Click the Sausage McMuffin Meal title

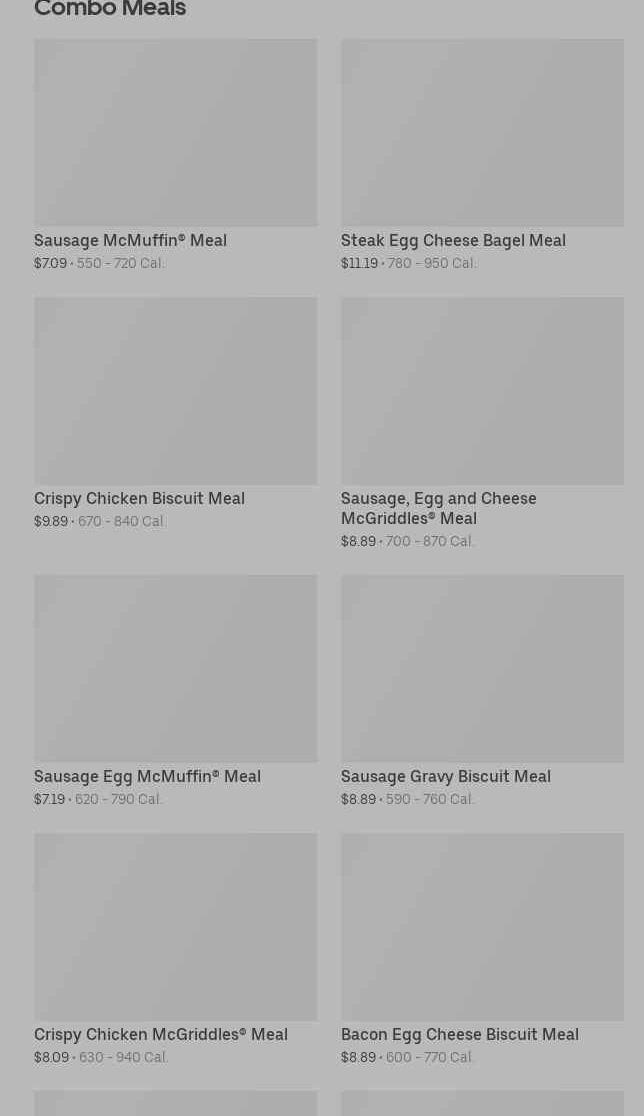click(130, 240)
